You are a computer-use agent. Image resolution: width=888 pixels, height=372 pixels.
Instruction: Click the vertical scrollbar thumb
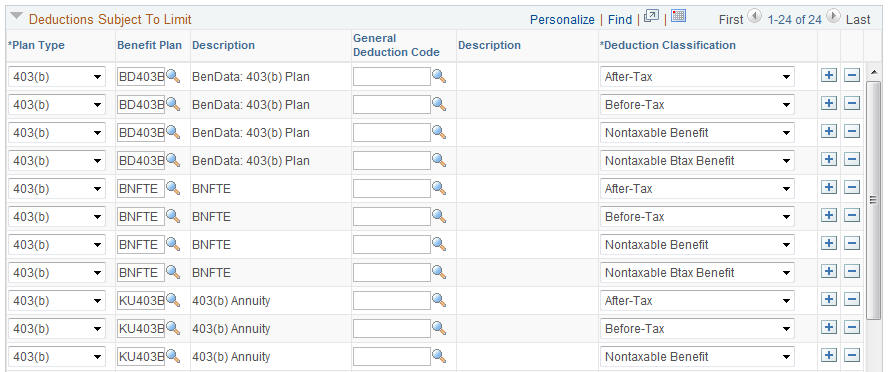[x=873, y=199]
